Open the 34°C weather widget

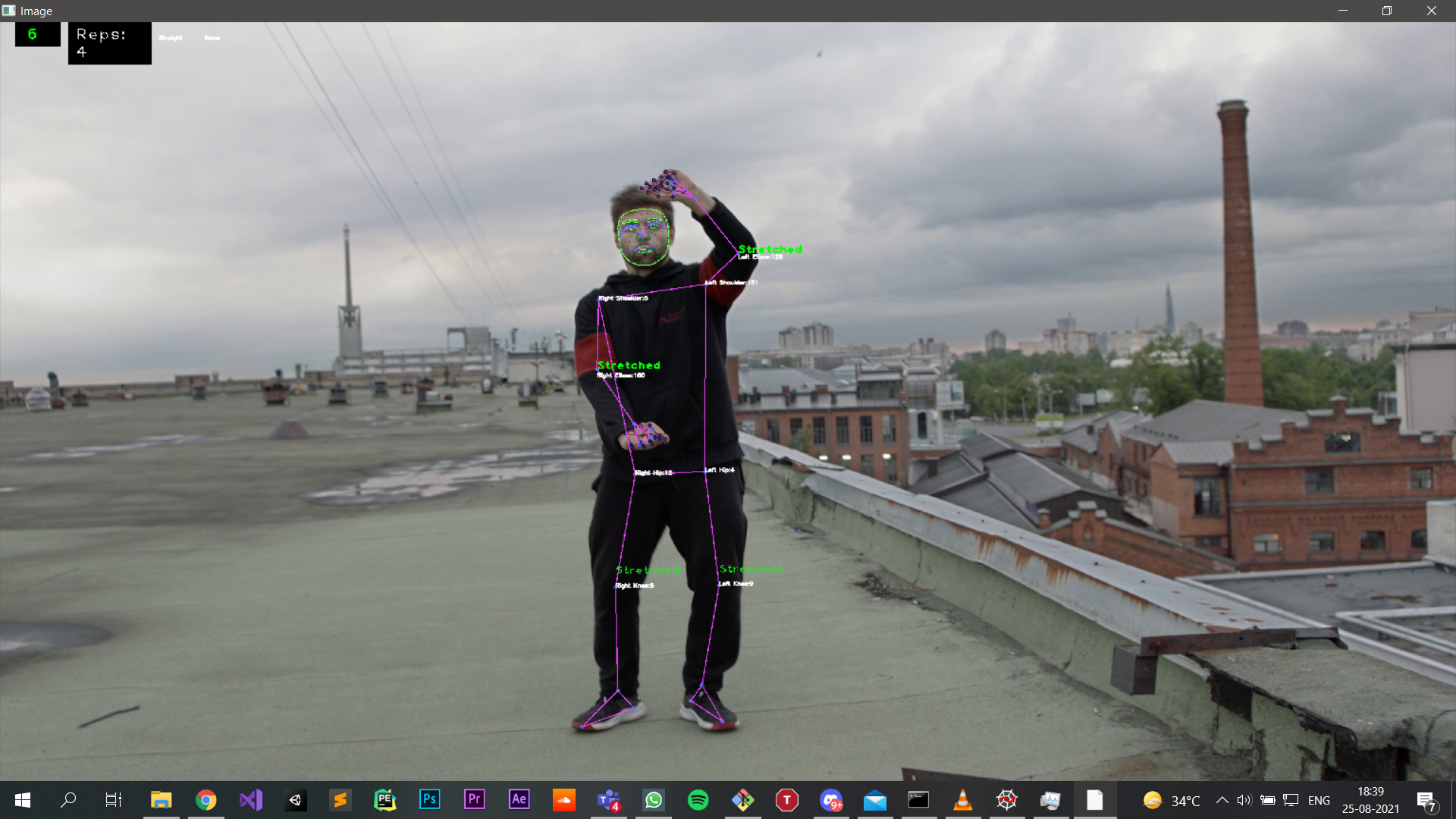(1172, 801)
